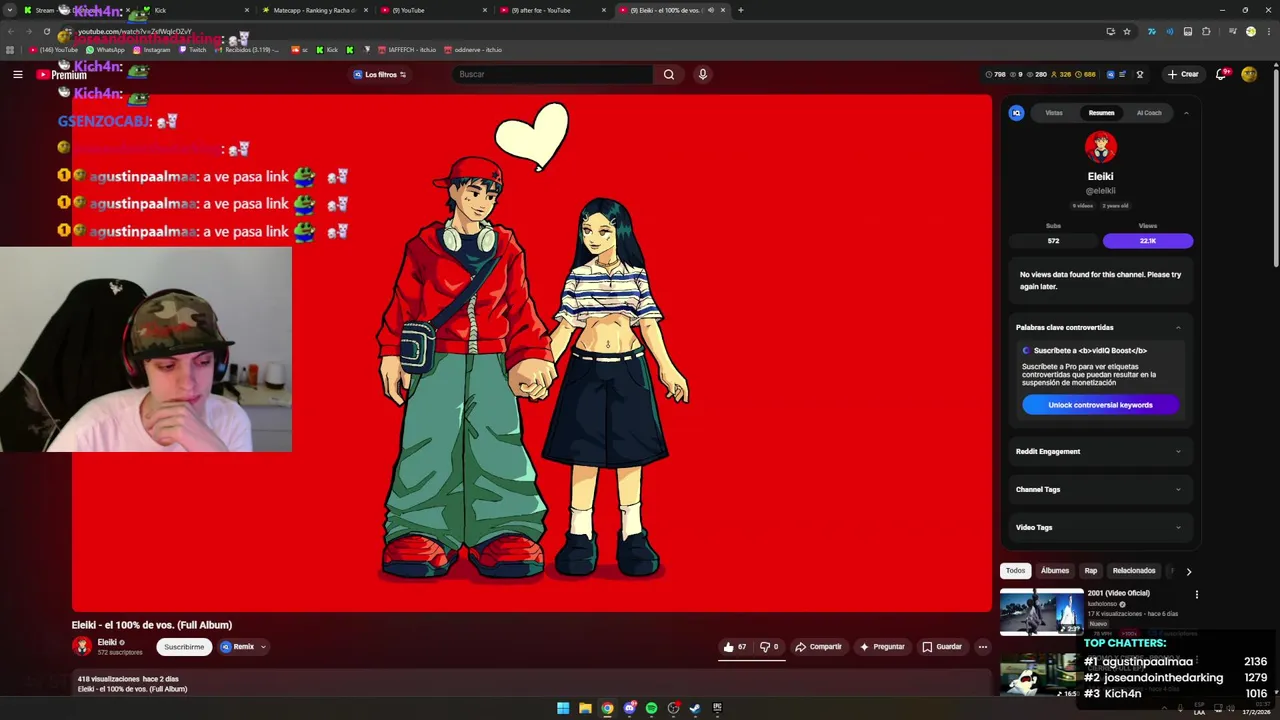Viewport: 1280px width, 720px height.
Task: Open the Remix dropdown arrow
Action: (263, 647)
